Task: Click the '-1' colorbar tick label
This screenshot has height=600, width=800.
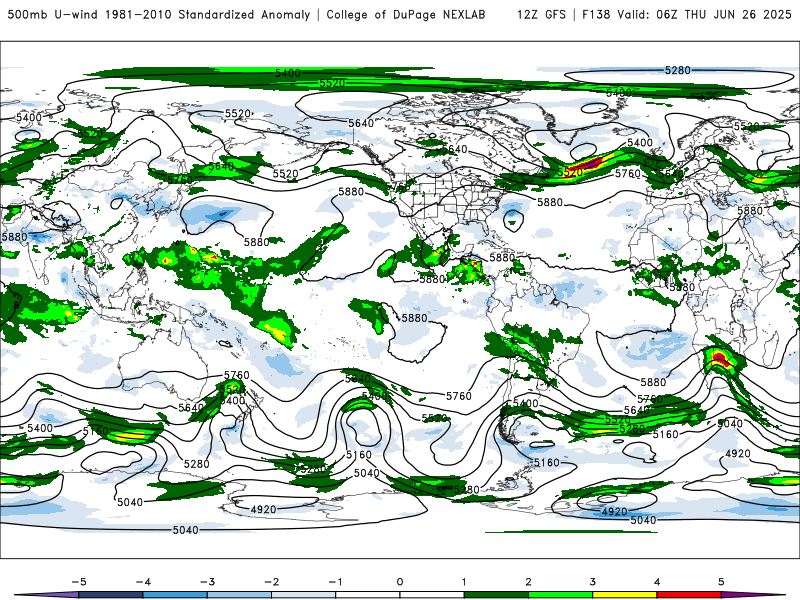Action: pyautogui.click(x=335, y=582)
